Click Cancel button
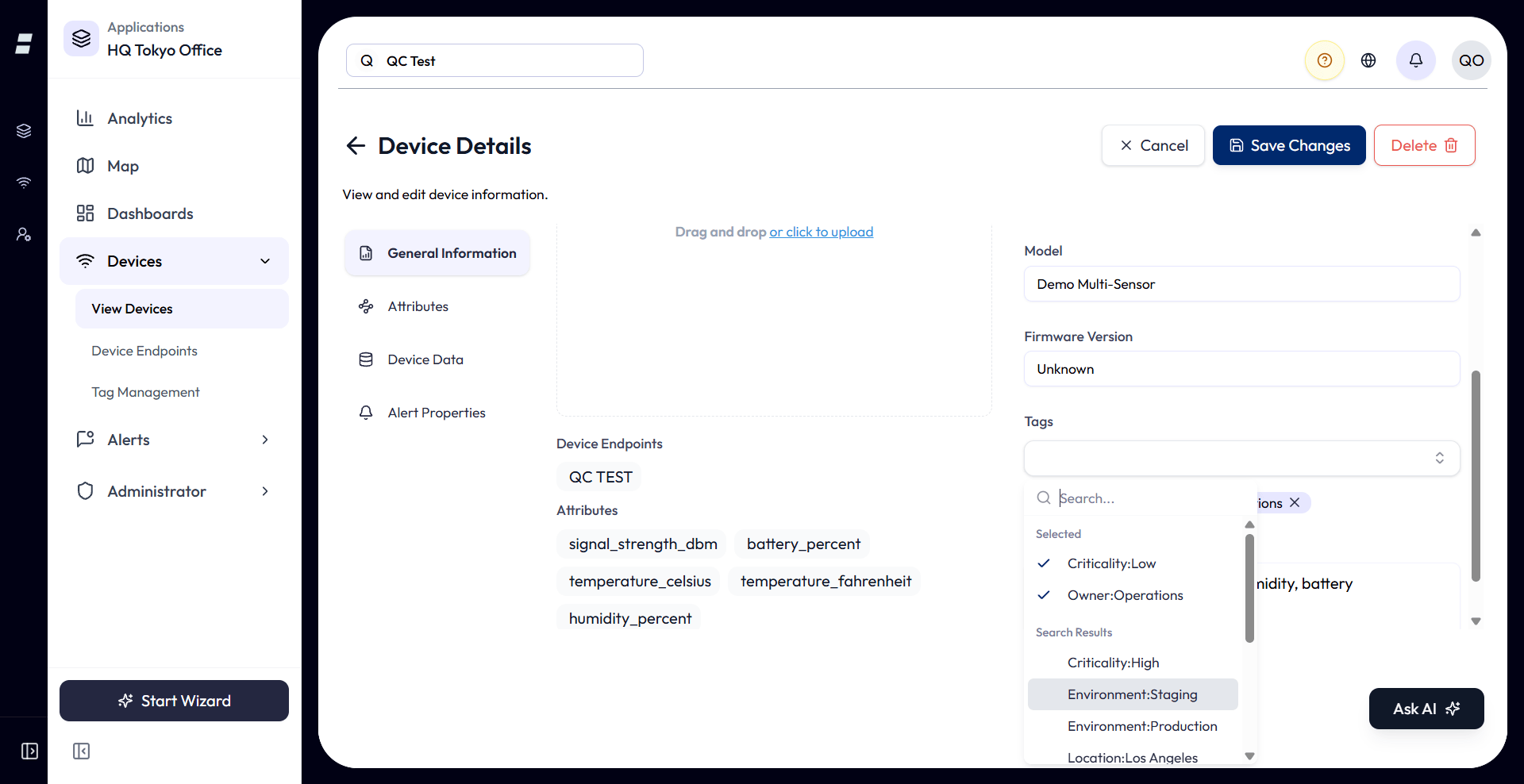Viewport: 1524px width, 784px height. (1153, 145)
